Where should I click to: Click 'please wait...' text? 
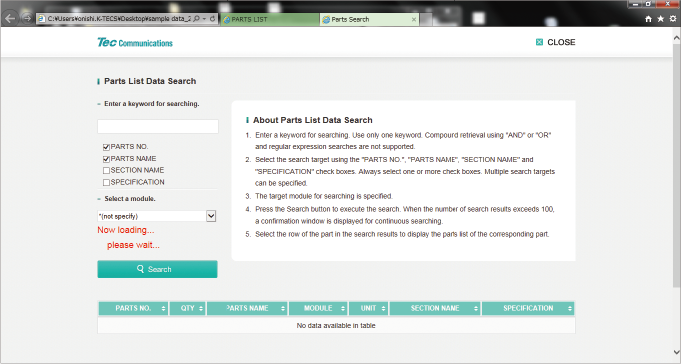coord(133,245)
